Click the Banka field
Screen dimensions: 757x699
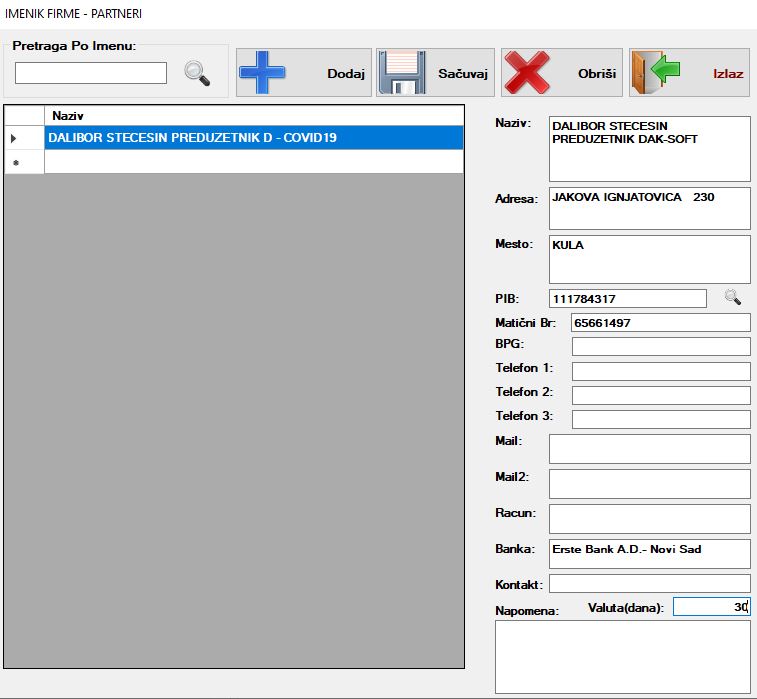tap(649, 554)
